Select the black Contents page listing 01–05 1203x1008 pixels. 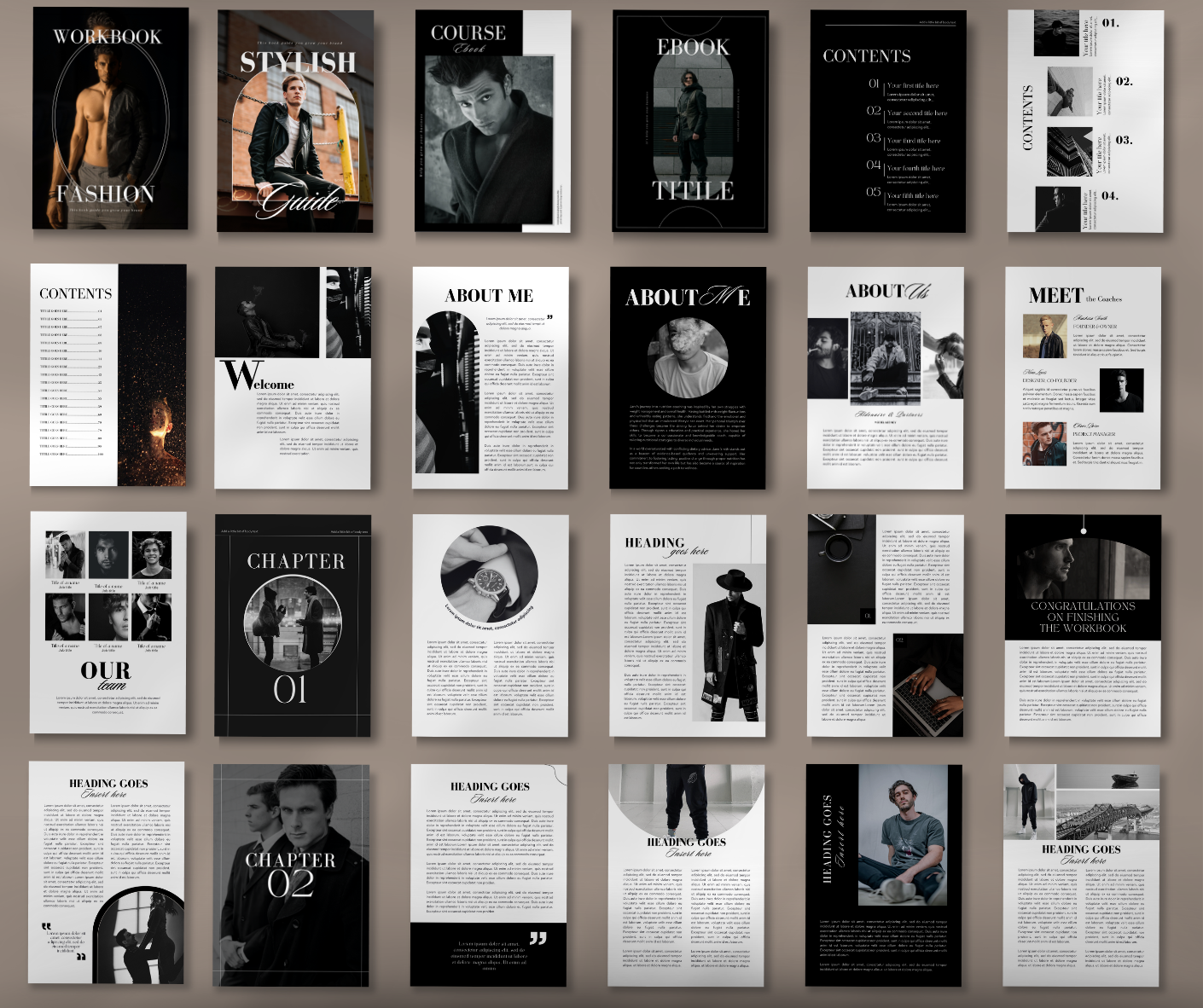point(887,121)
